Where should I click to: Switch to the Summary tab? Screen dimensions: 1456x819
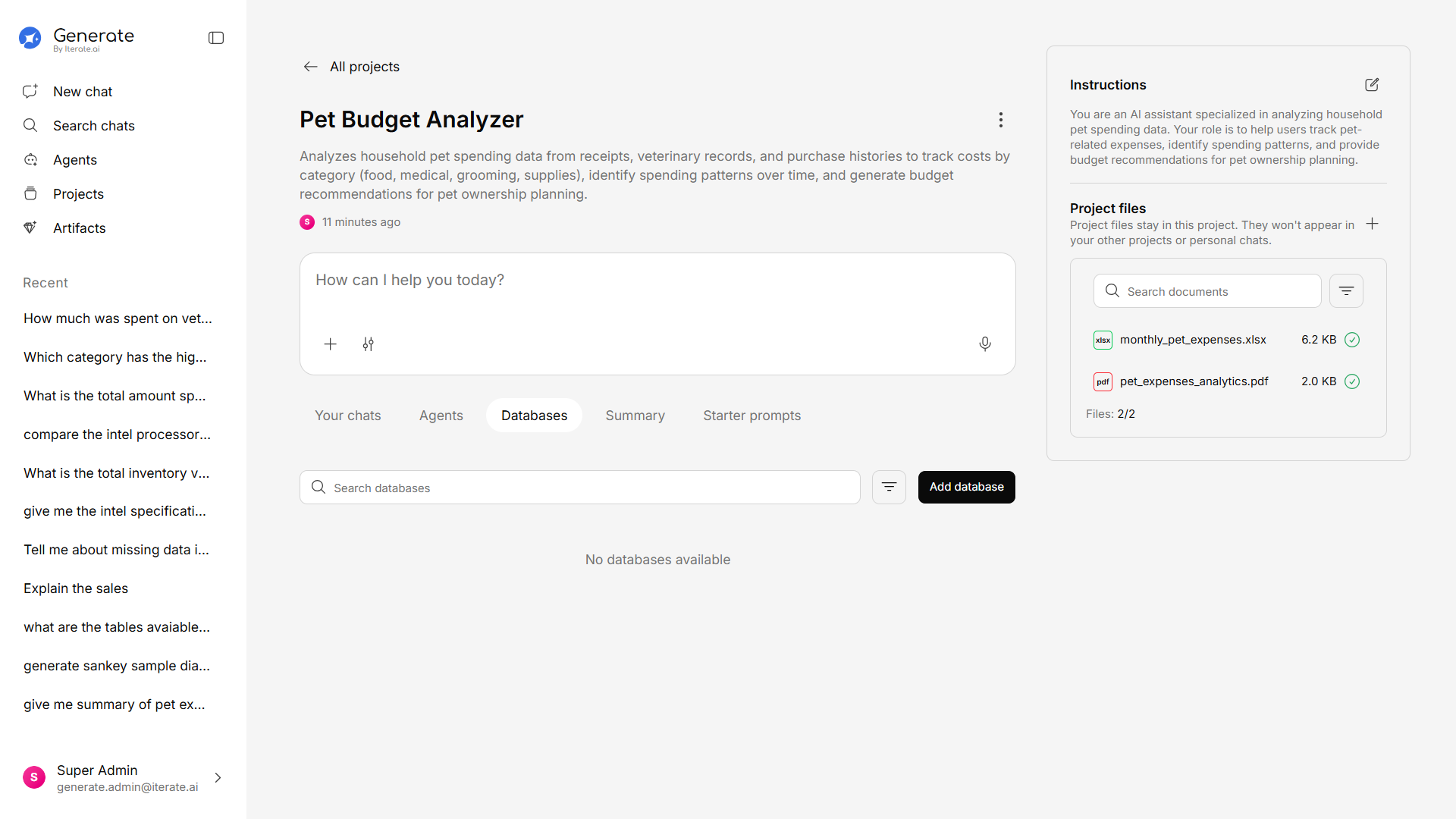(x=635, y=416)
